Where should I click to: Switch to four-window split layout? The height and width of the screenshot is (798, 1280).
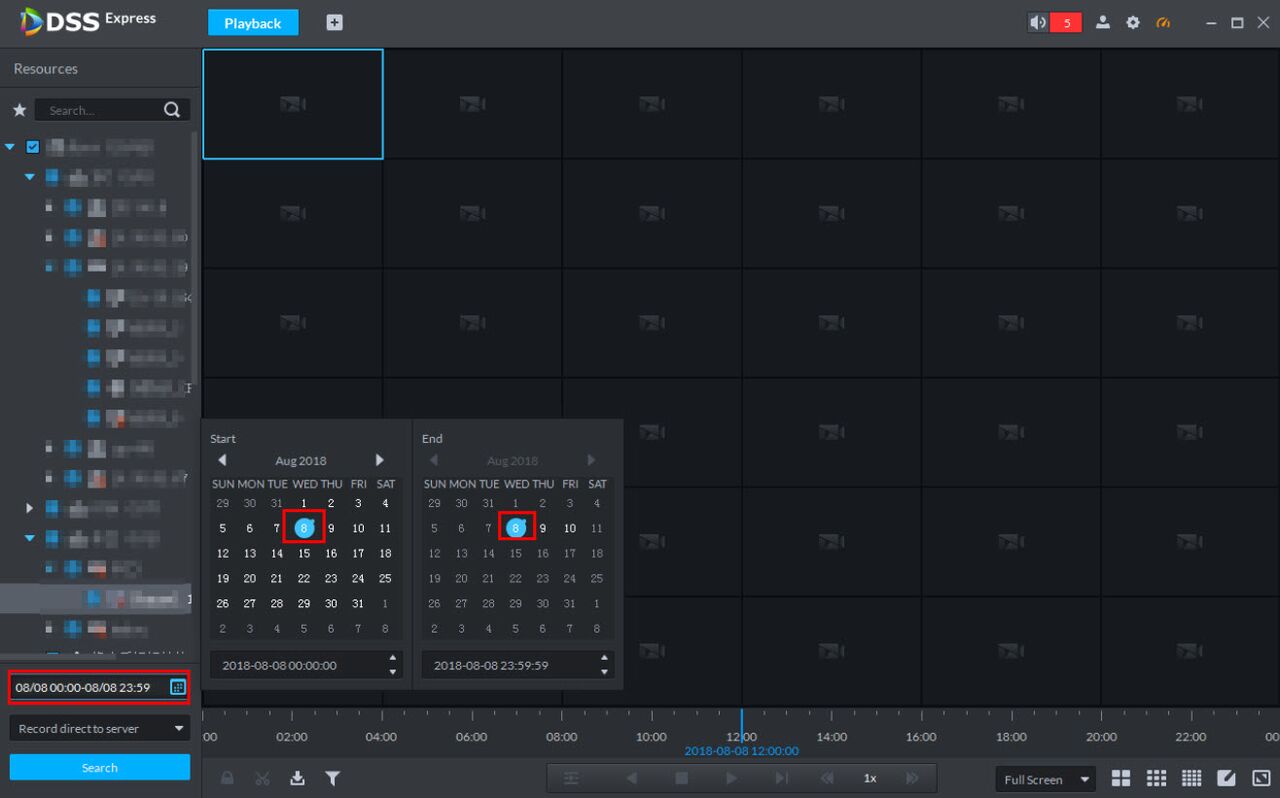click(1121, 778)
